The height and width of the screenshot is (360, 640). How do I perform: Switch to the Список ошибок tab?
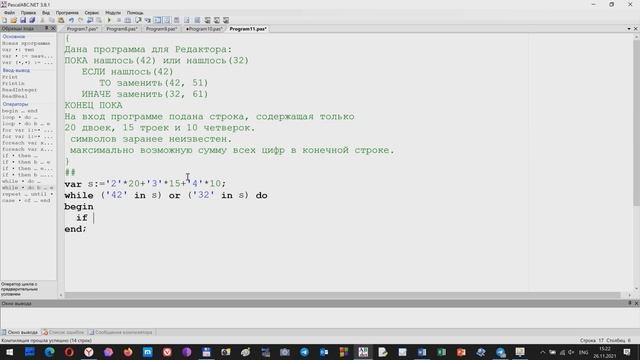63,332
